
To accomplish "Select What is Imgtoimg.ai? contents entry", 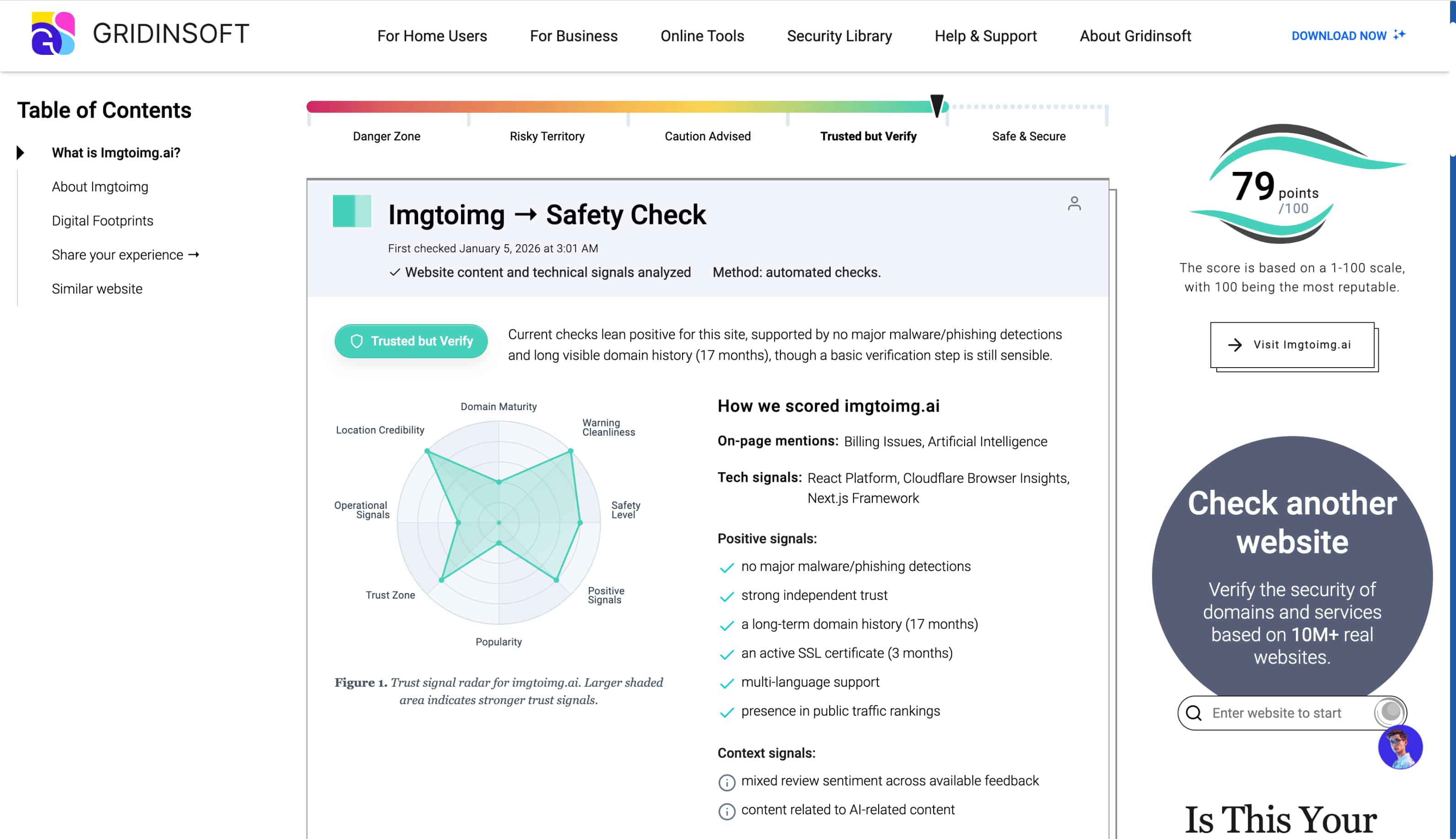I will coord(116,153).
